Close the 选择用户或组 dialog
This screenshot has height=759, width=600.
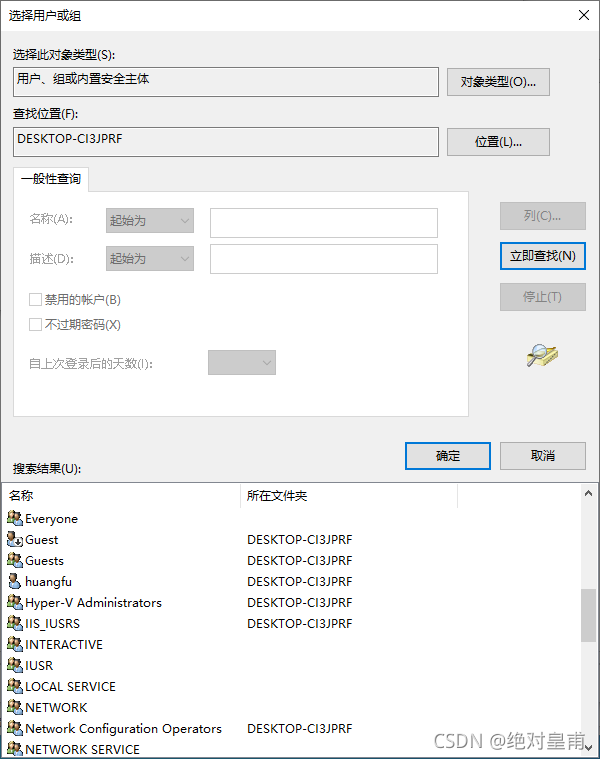(584, 15)
